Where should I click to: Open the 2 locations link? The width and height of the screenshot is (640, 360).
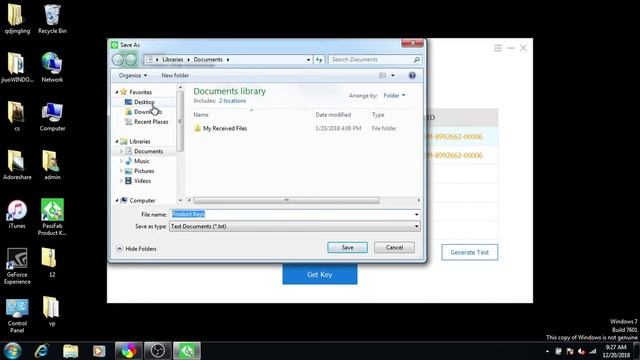[x=232, y=101]
